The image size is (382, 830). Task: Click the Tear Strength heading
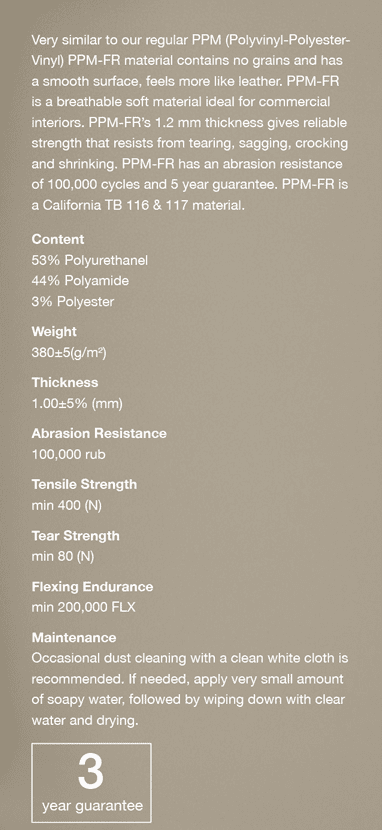[75, 536]
